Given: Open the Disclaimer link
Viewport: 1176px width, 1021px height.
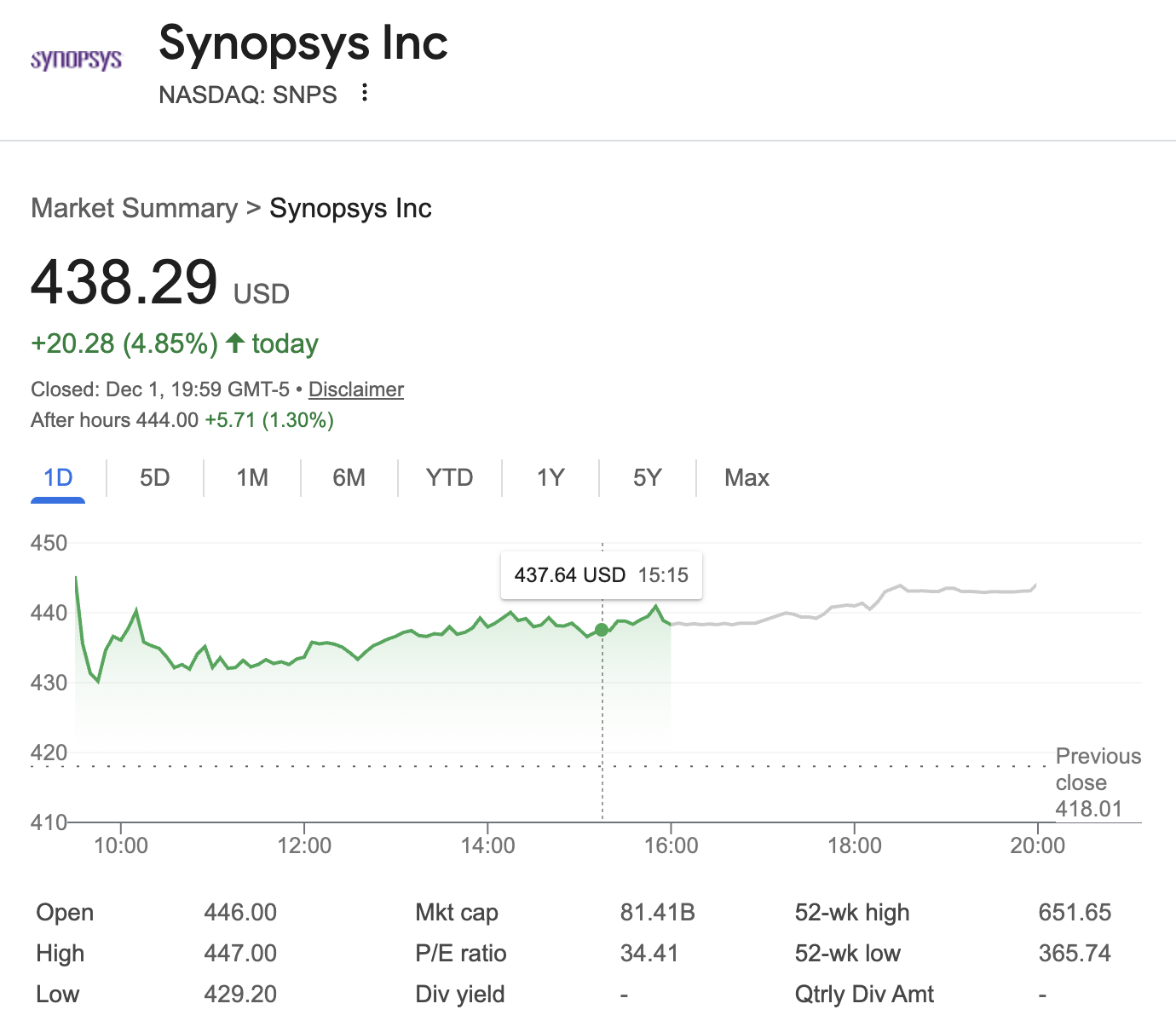Looking at the screenshot, I should click(x=356, y=389).
